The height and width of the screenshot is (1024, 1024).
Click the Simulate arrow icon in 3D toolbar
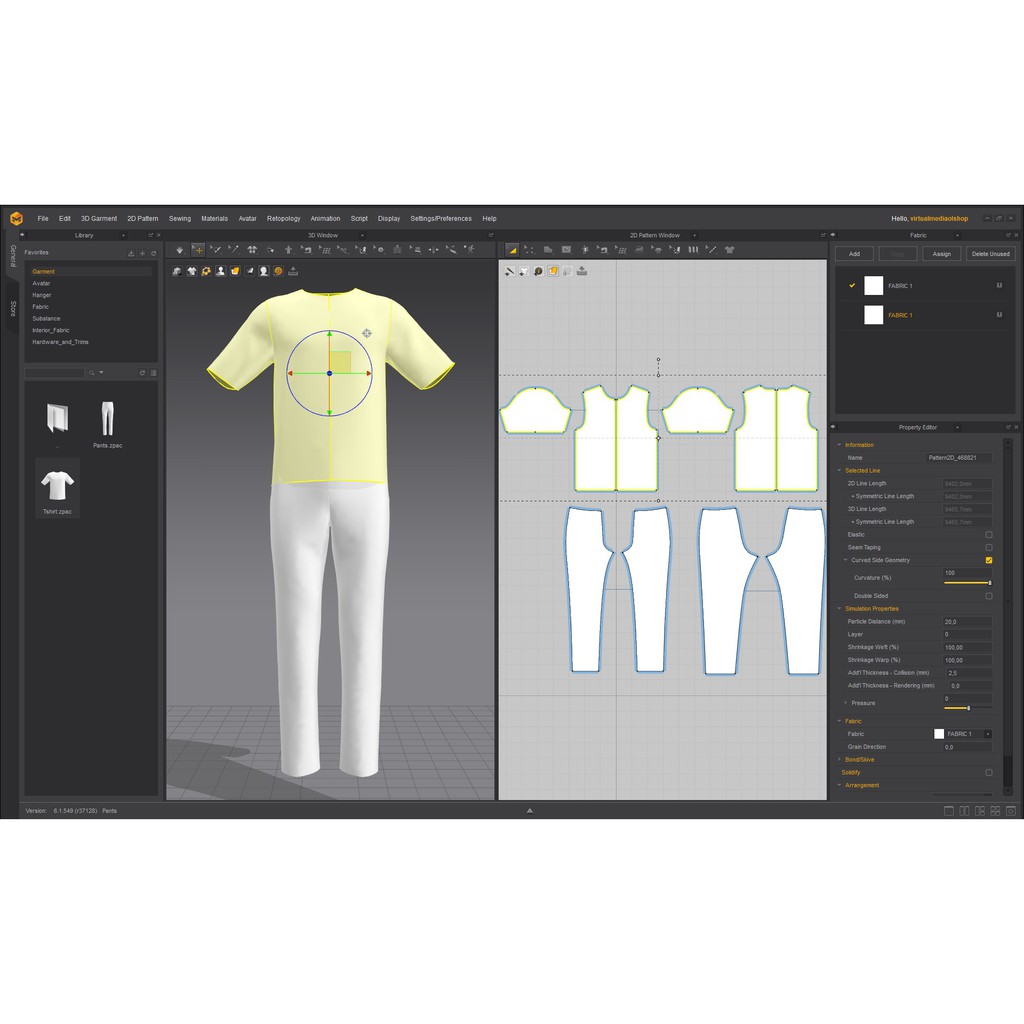180,250
